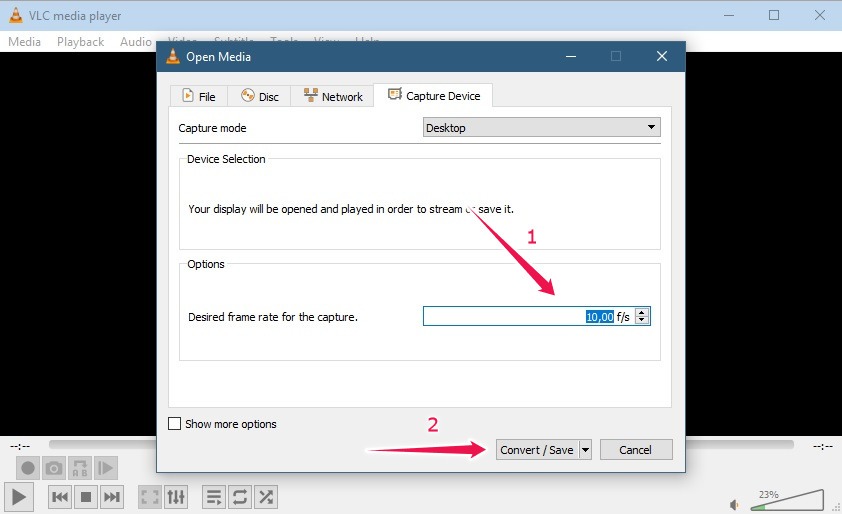The image size is (842, 514).
Task: Expand the Capture mode Desktop dropdown
Action: point(541,127)
